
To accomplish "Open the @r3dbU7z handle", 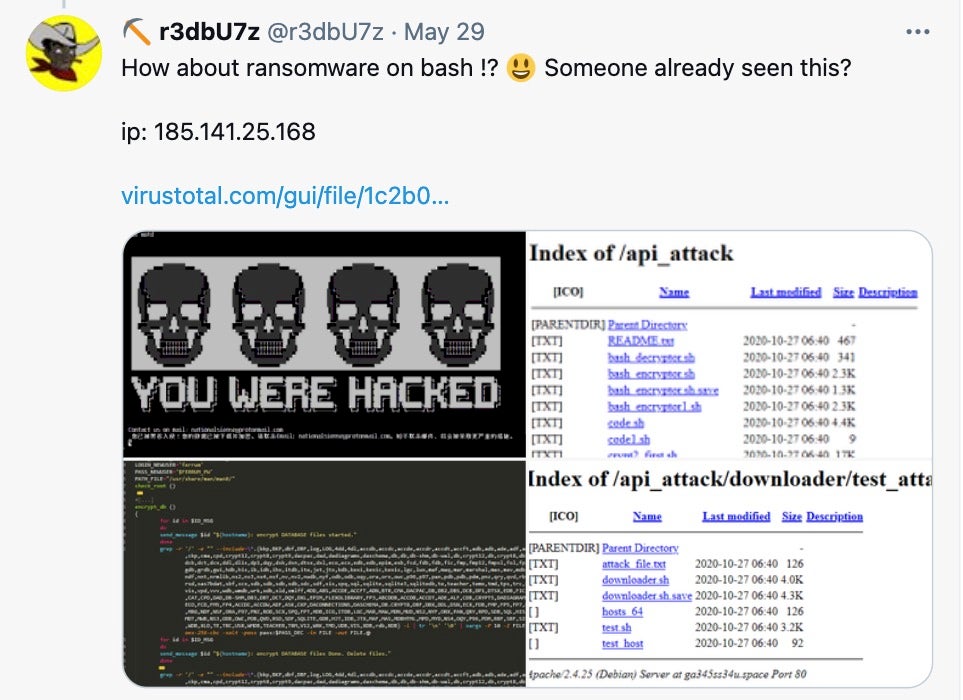I will [x=326, y=32].
